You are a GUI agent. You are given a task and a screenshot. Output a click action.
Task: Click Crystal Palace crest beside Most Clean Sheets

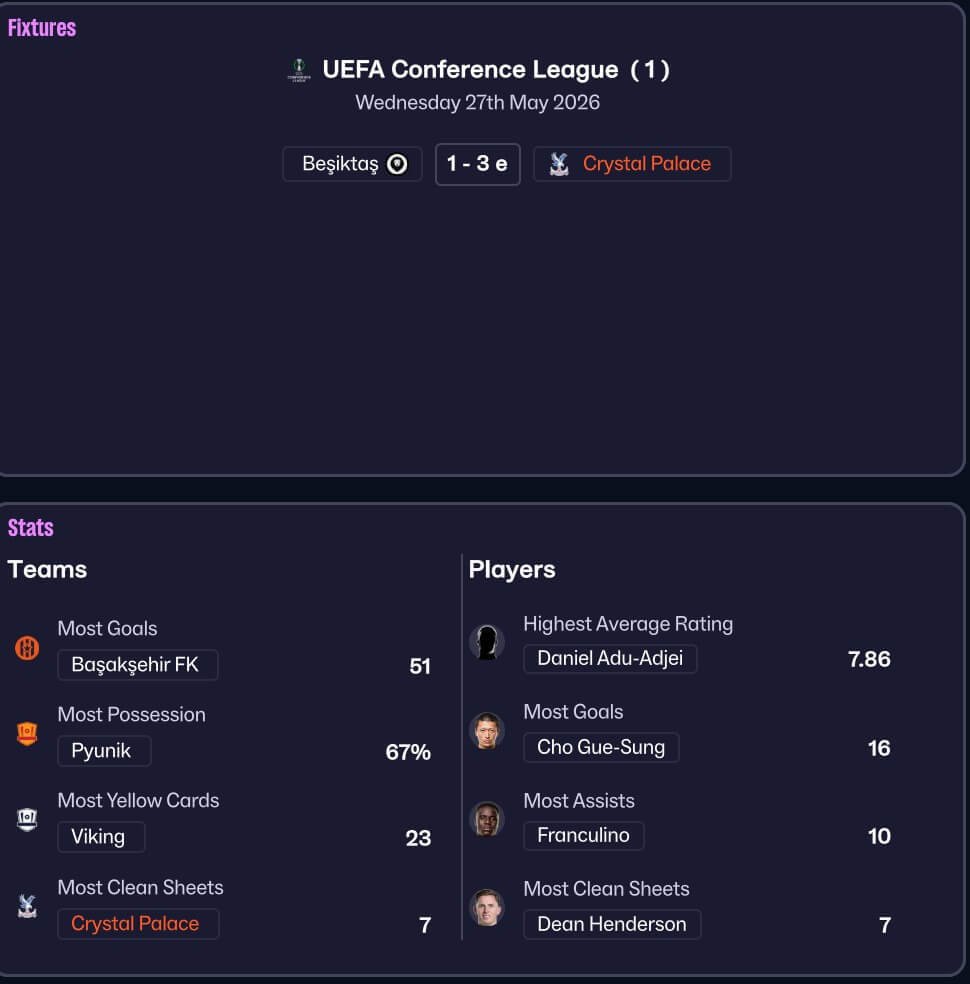pyautogui.click(x=27, y=906)
